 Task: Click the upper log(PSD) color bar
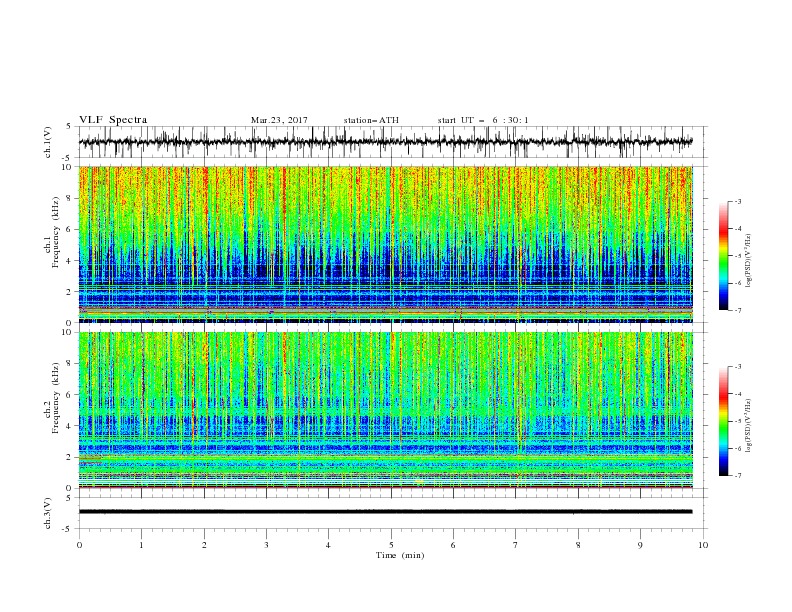click(723, 256)
